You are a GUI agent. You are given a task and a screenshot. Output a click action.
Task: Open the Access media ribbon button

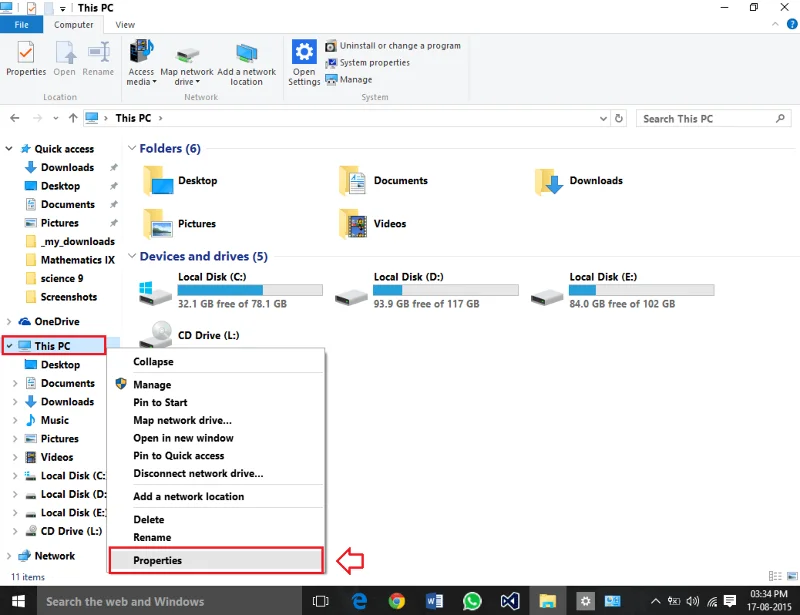(141, 62)
